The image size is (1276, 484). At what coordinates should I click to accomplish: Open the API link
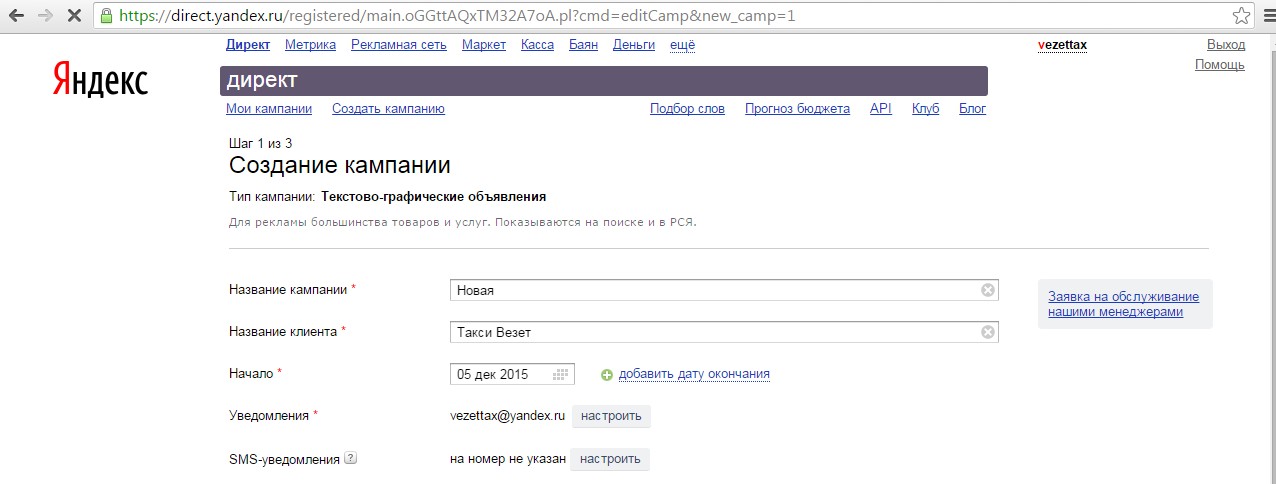(x=881, y=109)
